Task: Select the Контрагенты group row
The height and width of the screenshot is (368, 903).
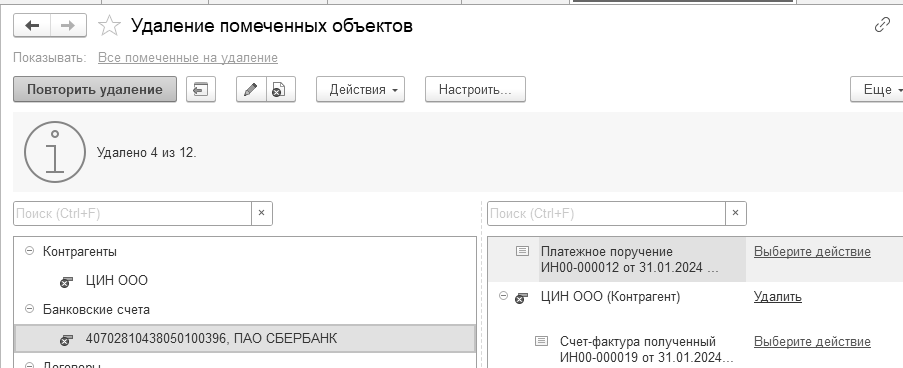Action: [245, 252]
